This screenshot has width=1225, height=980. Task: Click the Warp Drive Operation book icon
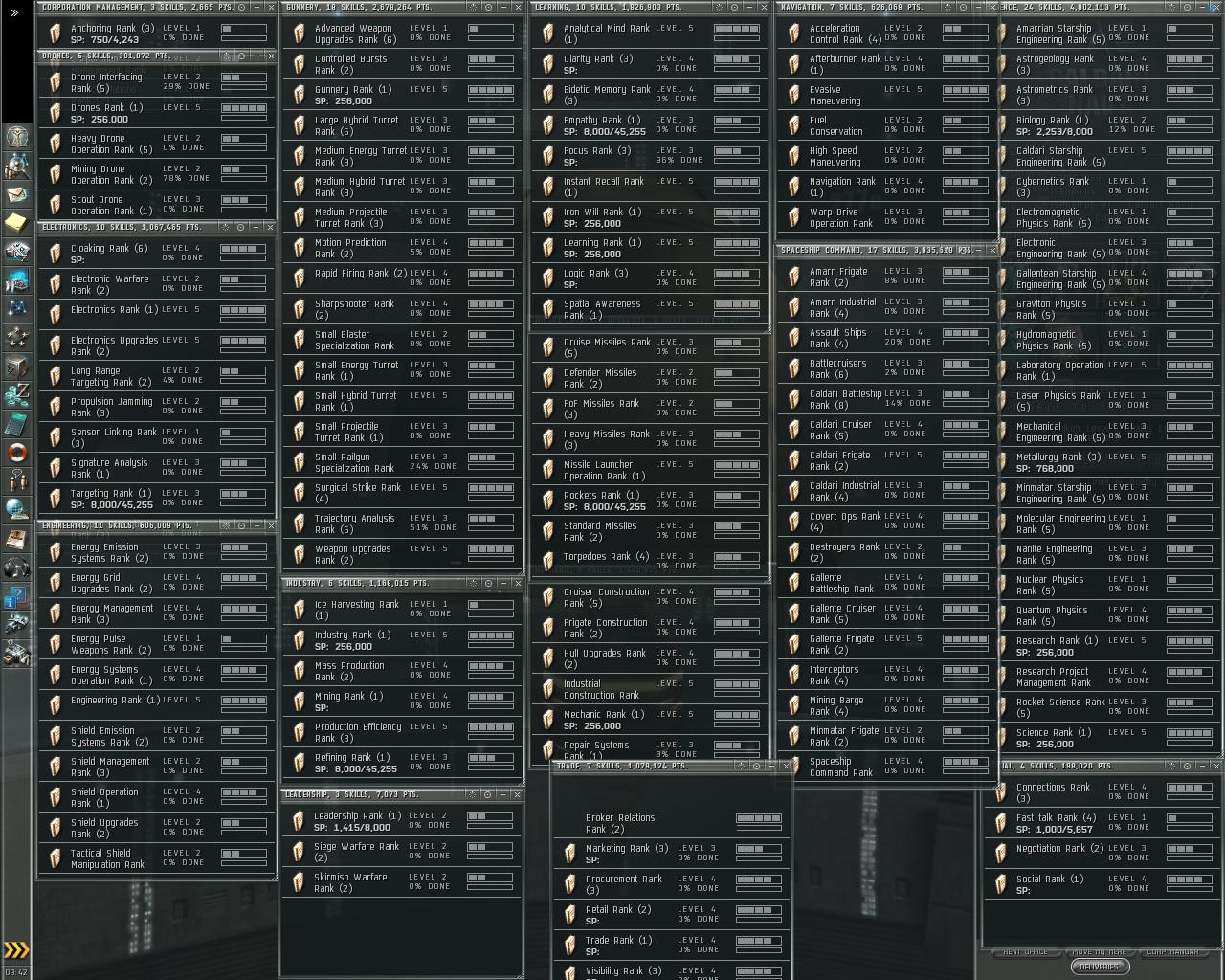794,218
